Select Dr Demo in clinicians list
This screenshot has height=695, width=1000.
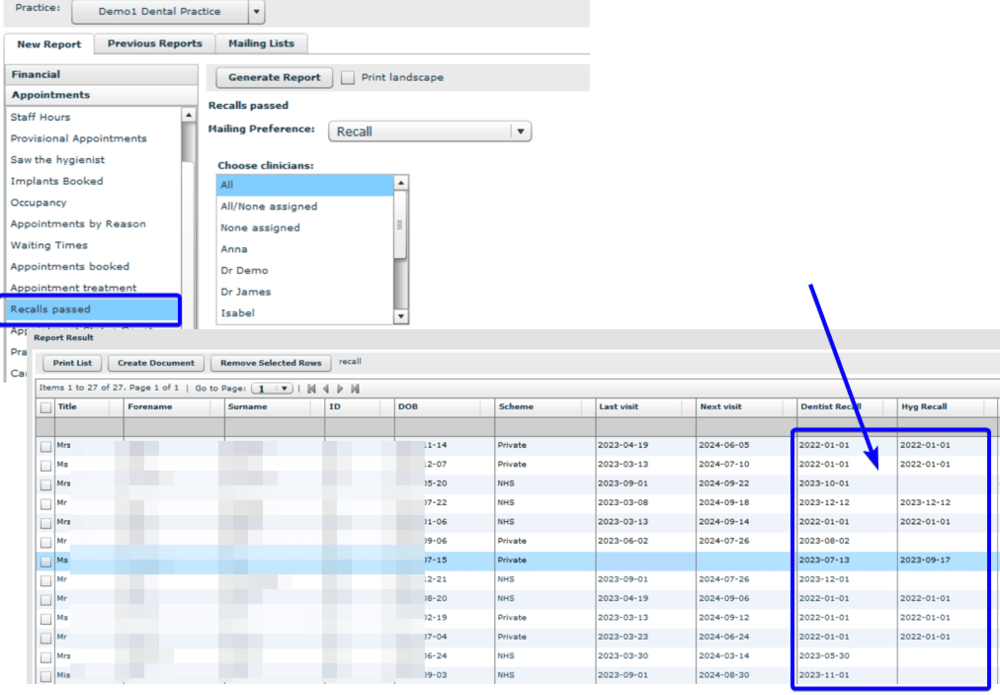pyautogui.click(x=245, y=270)
